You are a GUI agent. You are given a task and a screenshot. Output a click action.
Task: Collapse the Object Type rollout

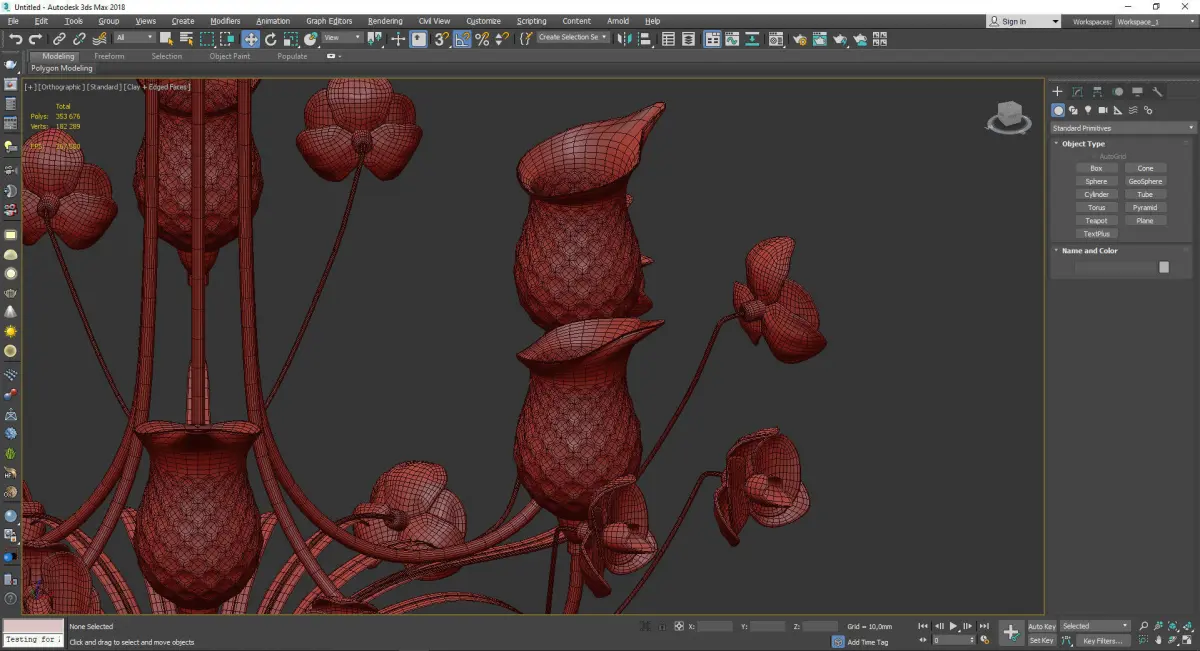(1083, 144)
